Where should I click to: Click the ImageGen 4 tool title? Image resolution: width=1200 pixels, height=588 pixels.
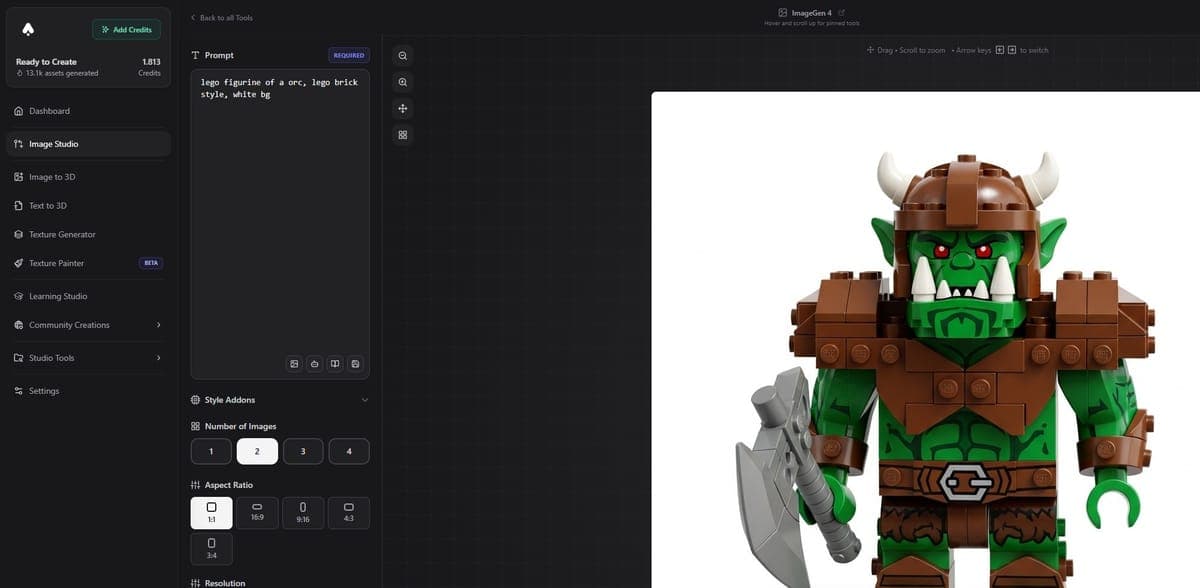(811, 12)
